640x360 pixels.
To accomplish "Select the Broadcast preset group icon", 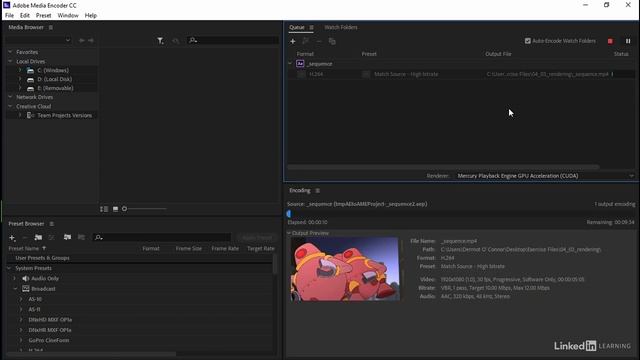I will coord(26,289).
